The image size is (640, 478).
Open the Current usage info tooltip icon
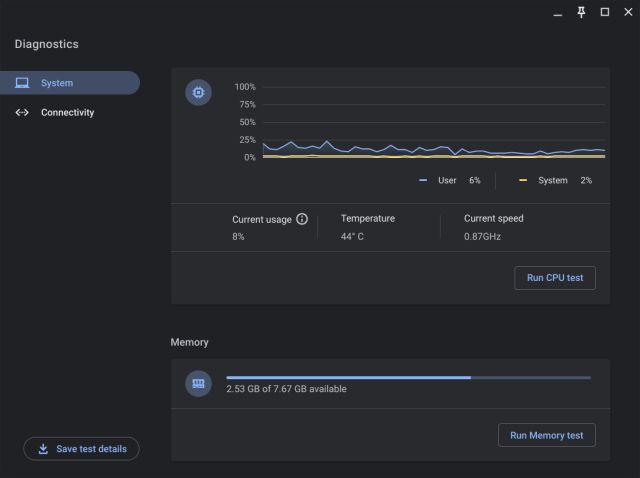(x=302, y=219)
